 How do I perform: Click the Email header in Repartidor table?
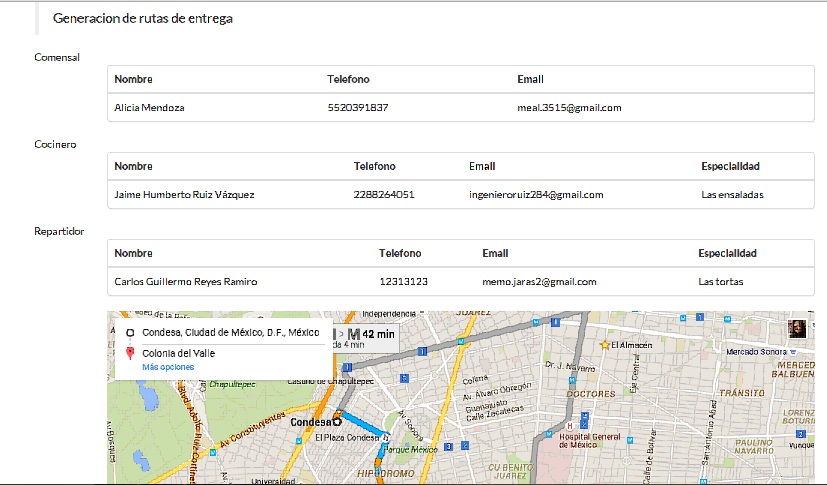pos(495,253)
